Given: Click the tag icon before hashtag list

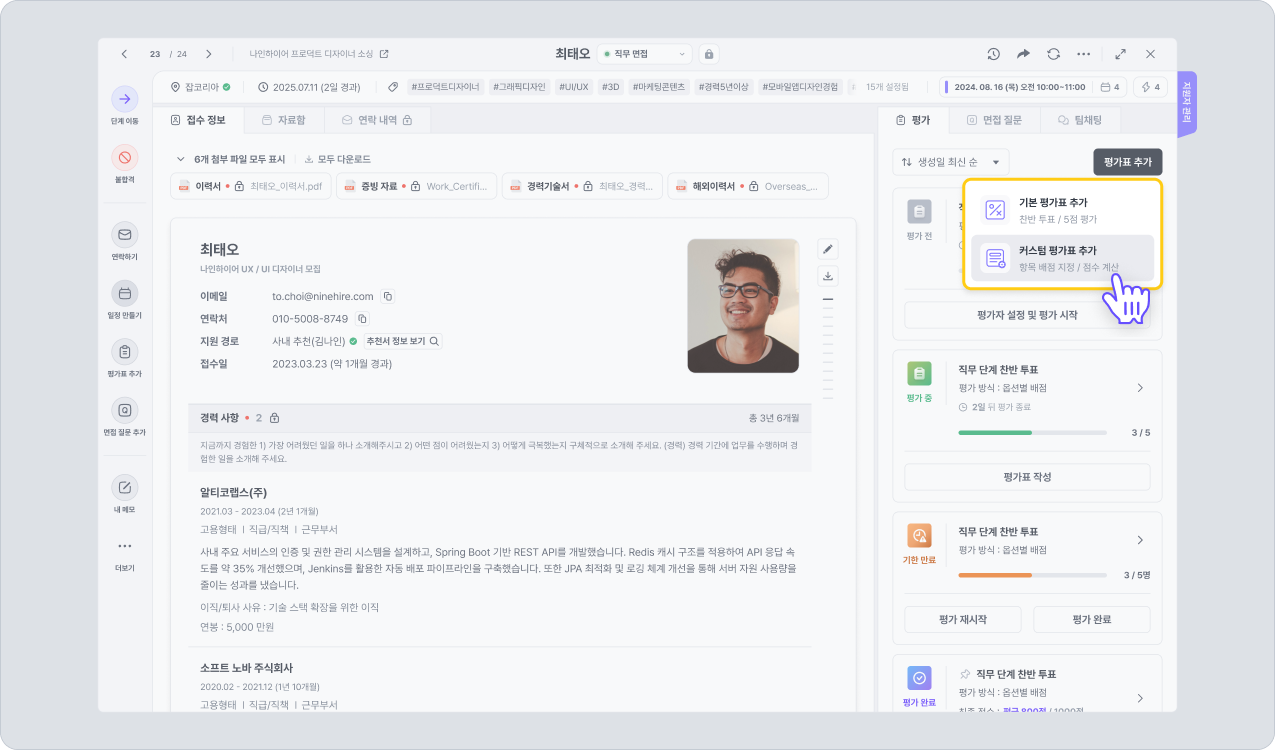Looking at the screenshot, I should pyautogui.click(x=393, y=87).
